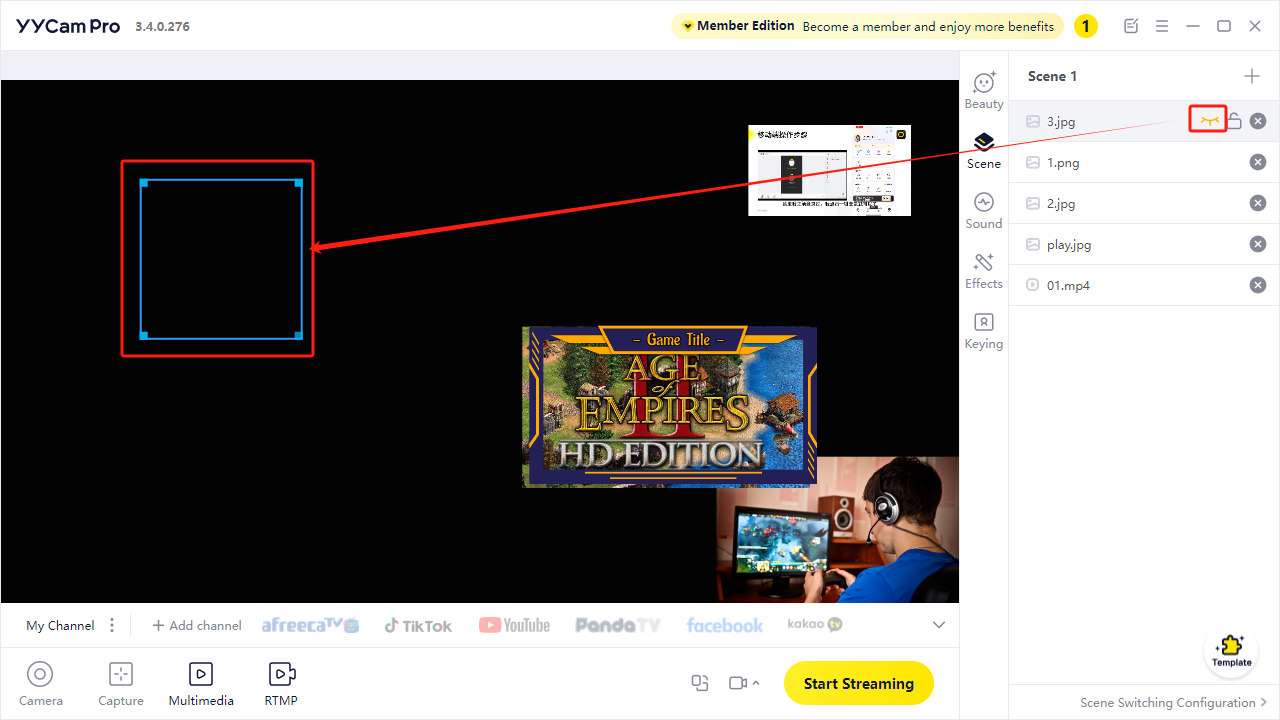Open My Channel options menu

pos(112,625)
